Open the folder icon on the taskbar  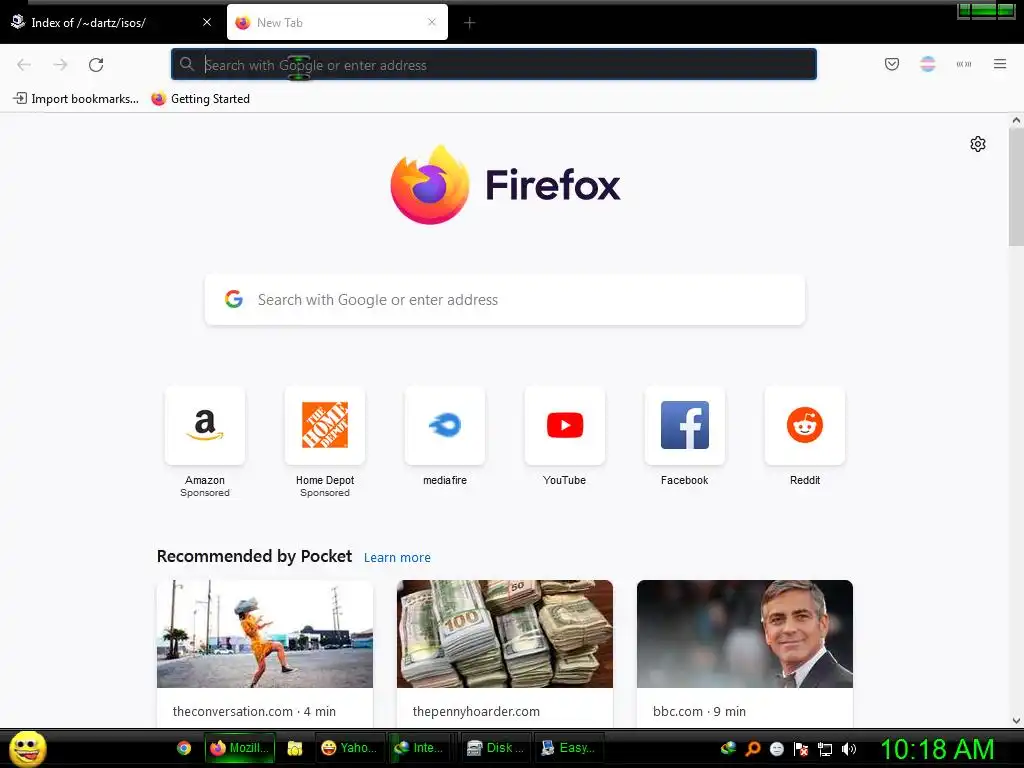tap(295, 748)
